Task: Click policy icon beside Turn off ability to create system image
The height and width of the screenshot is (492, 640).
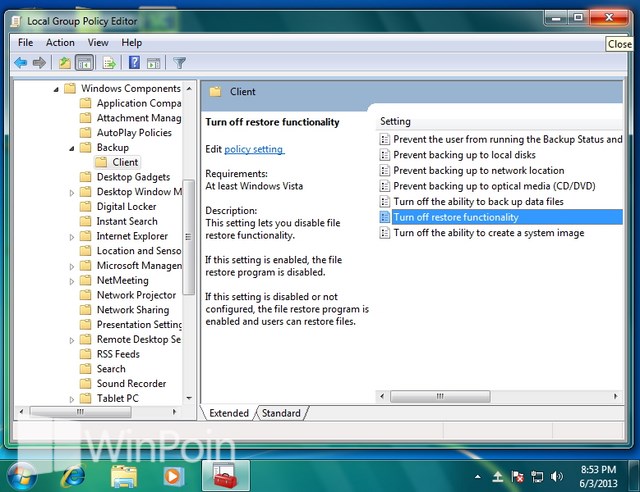Action: 384,233
